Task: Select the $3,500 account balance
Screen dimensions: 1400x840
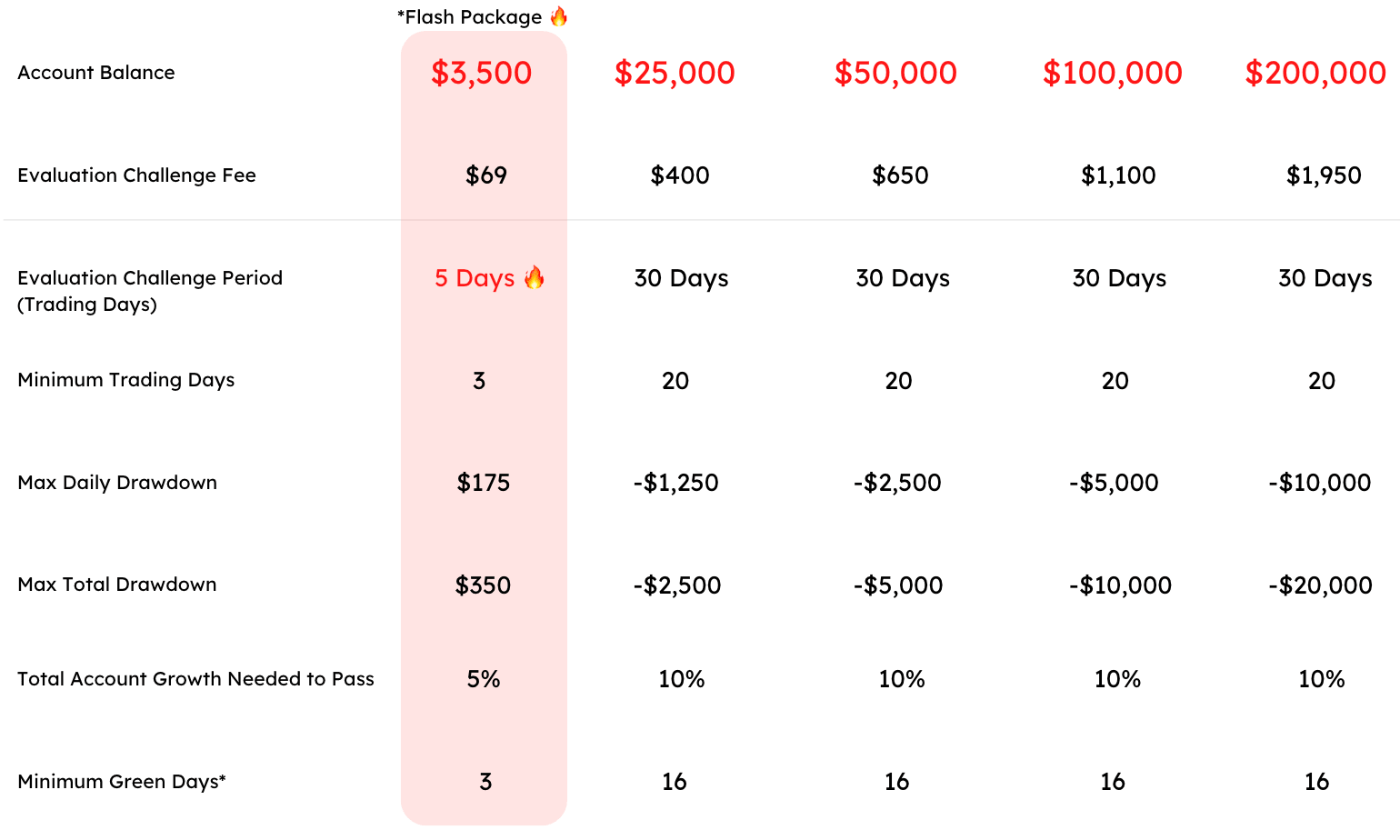Action: [x=481, y=73]
